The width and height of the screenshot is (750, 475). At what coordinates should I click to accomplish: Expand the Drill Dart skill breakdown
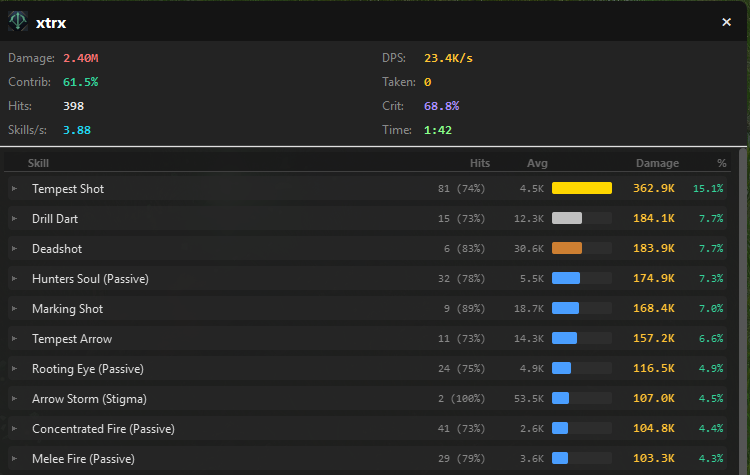tap(14, 218)
